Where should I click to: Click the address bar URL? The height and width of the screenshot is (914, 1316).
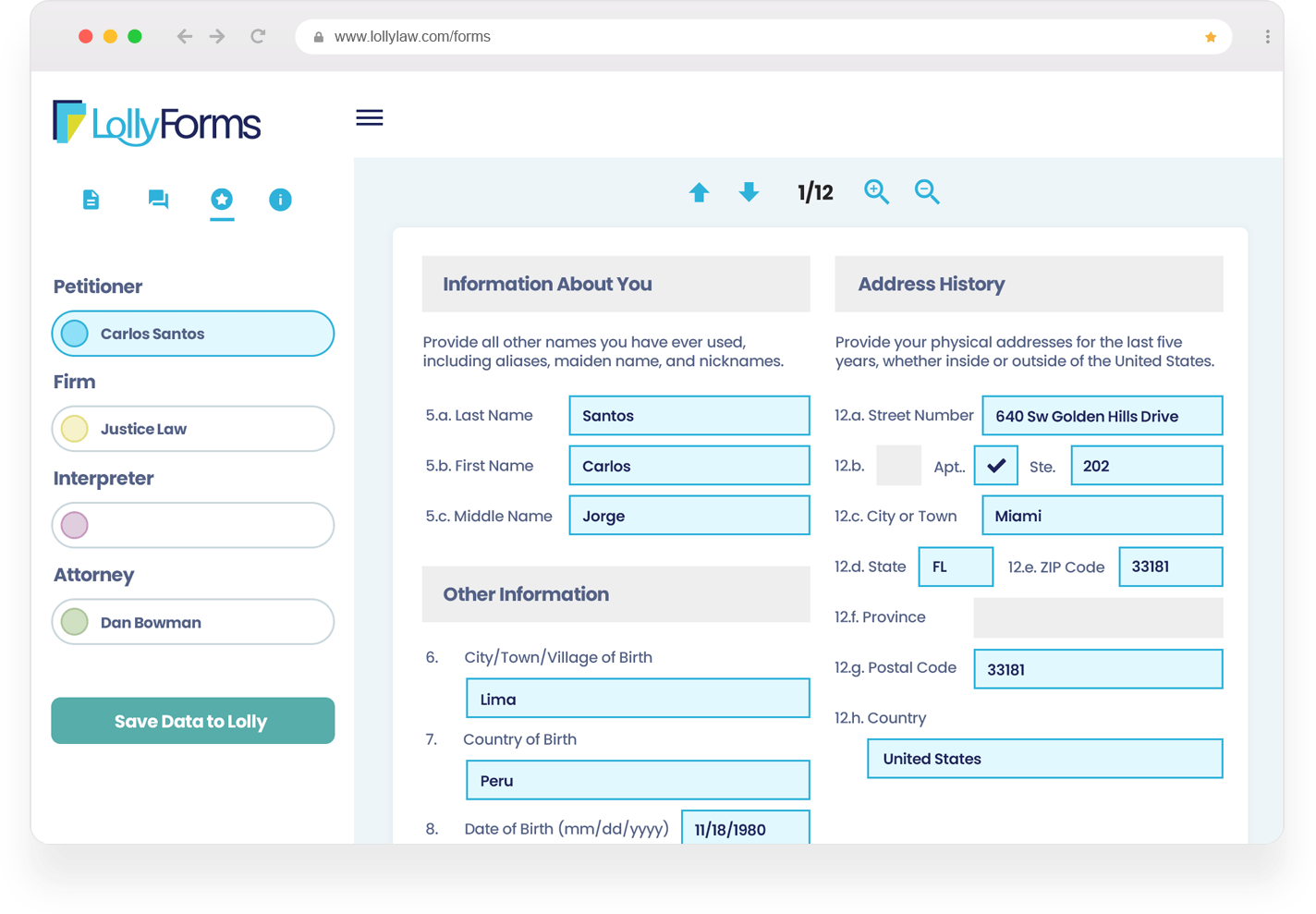[412, 37]
